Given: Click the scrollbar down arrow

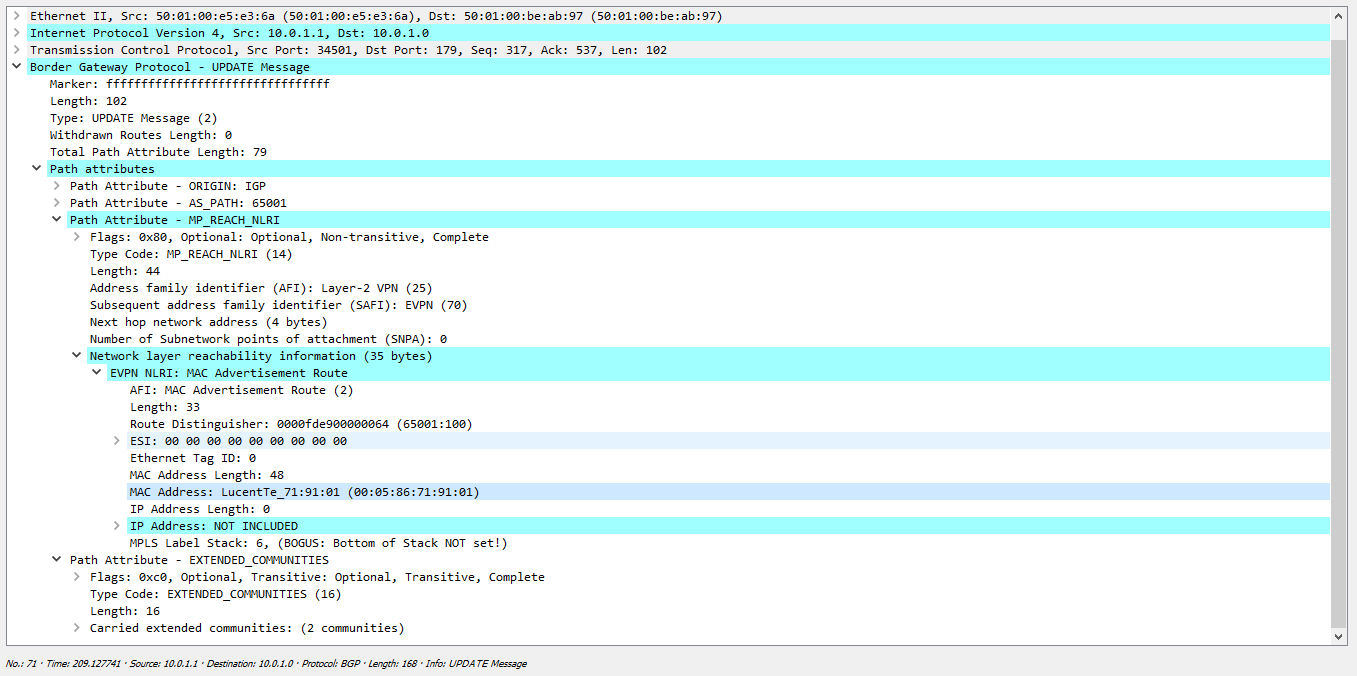Looking at the screenshot, I should pos(1340,636).
